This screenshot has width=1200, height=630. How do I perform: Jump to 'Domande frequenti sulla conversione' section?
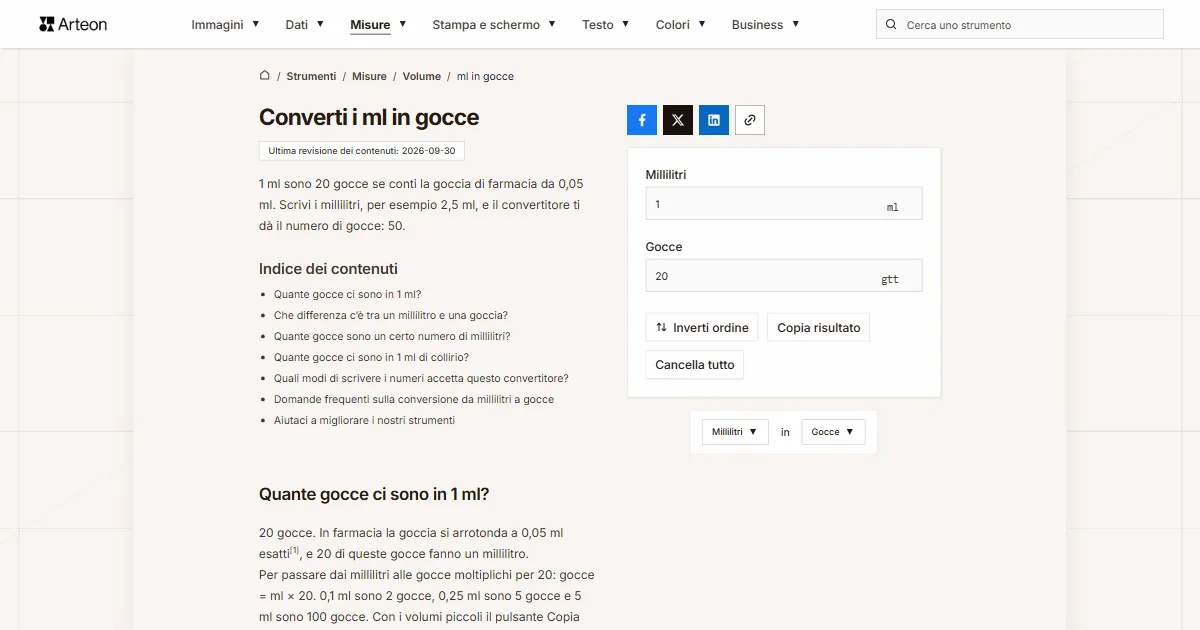(x=414, y=399)
